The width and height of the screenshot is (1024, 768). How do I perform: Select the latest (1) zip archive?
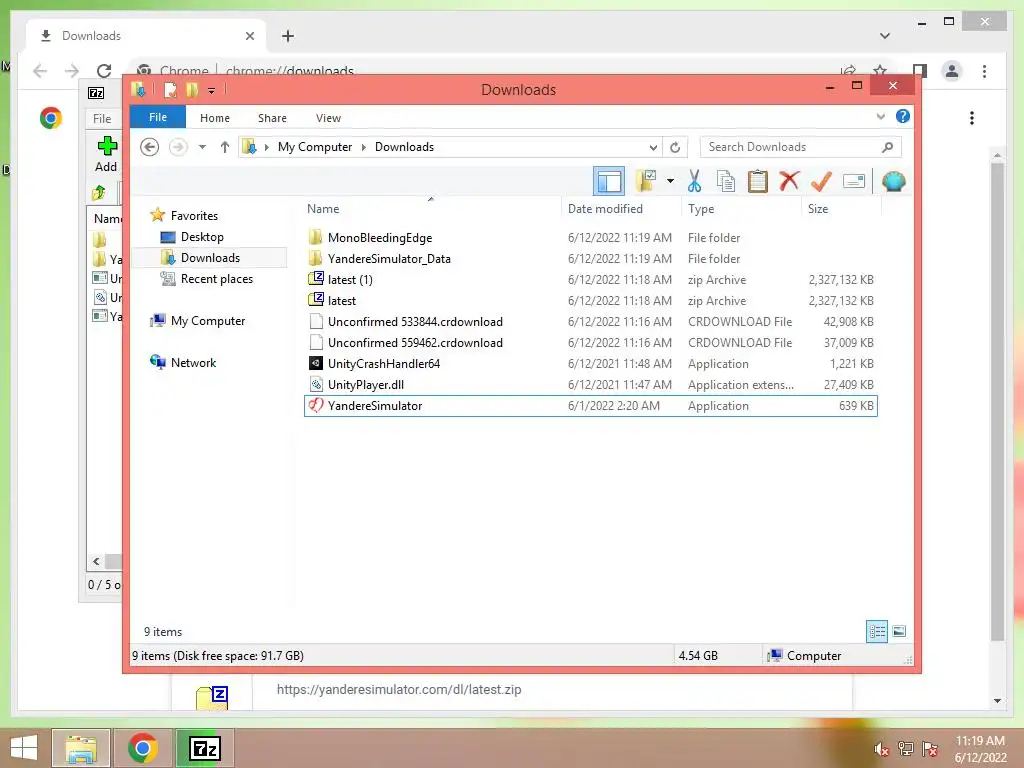(x=590, y=280)
